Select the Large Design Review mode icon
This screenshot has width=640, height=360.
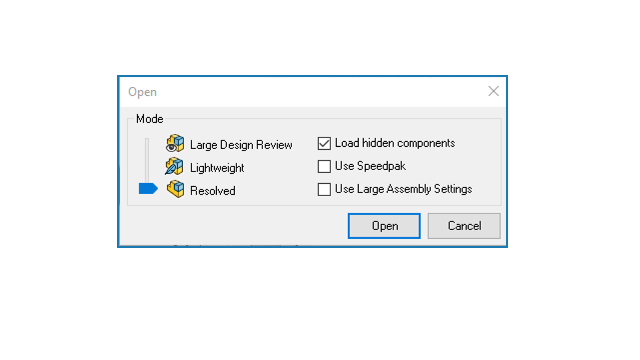tap(175, 144)
